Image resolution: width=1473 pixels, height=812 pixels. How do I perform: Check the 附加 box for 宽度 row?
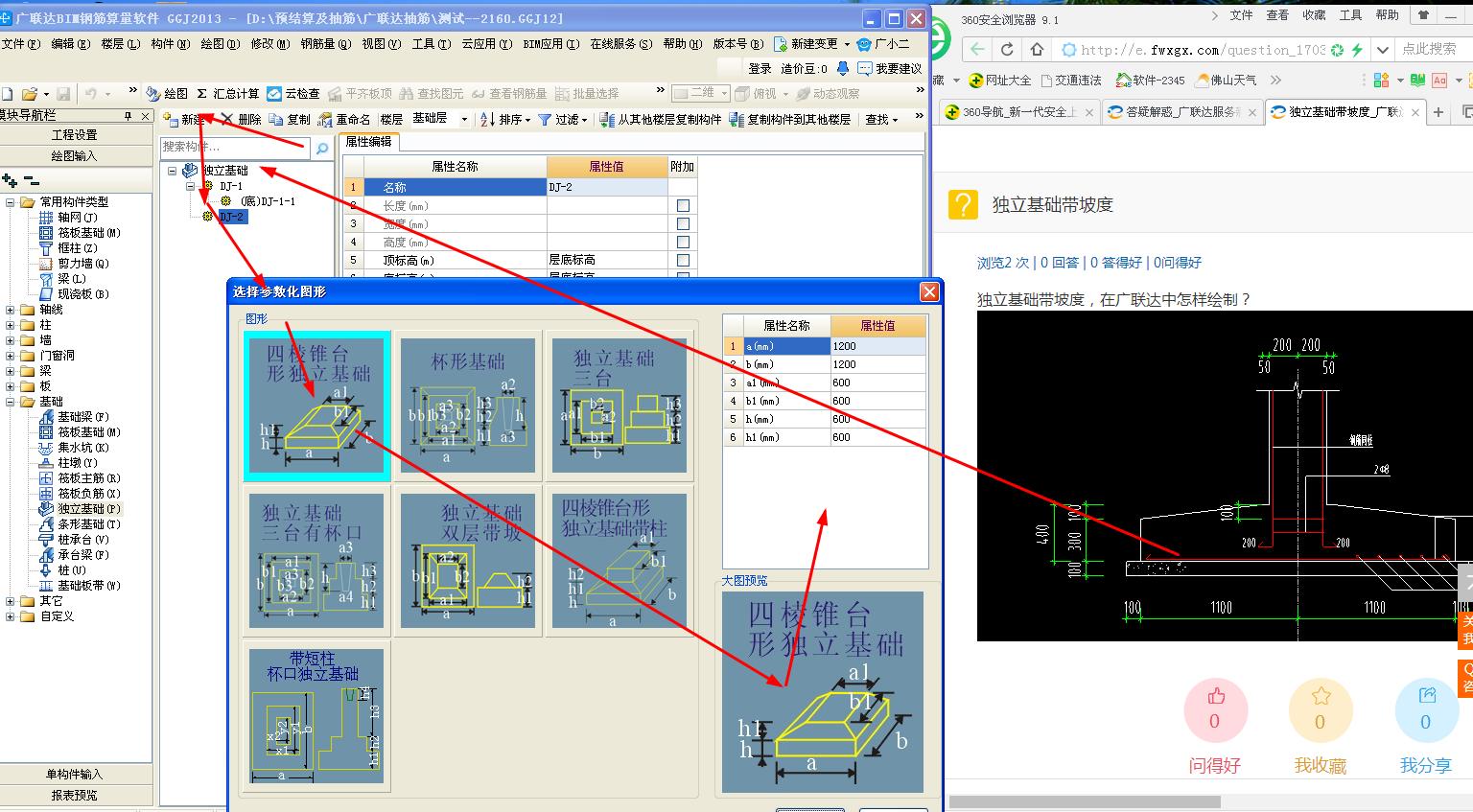point(683,223)
